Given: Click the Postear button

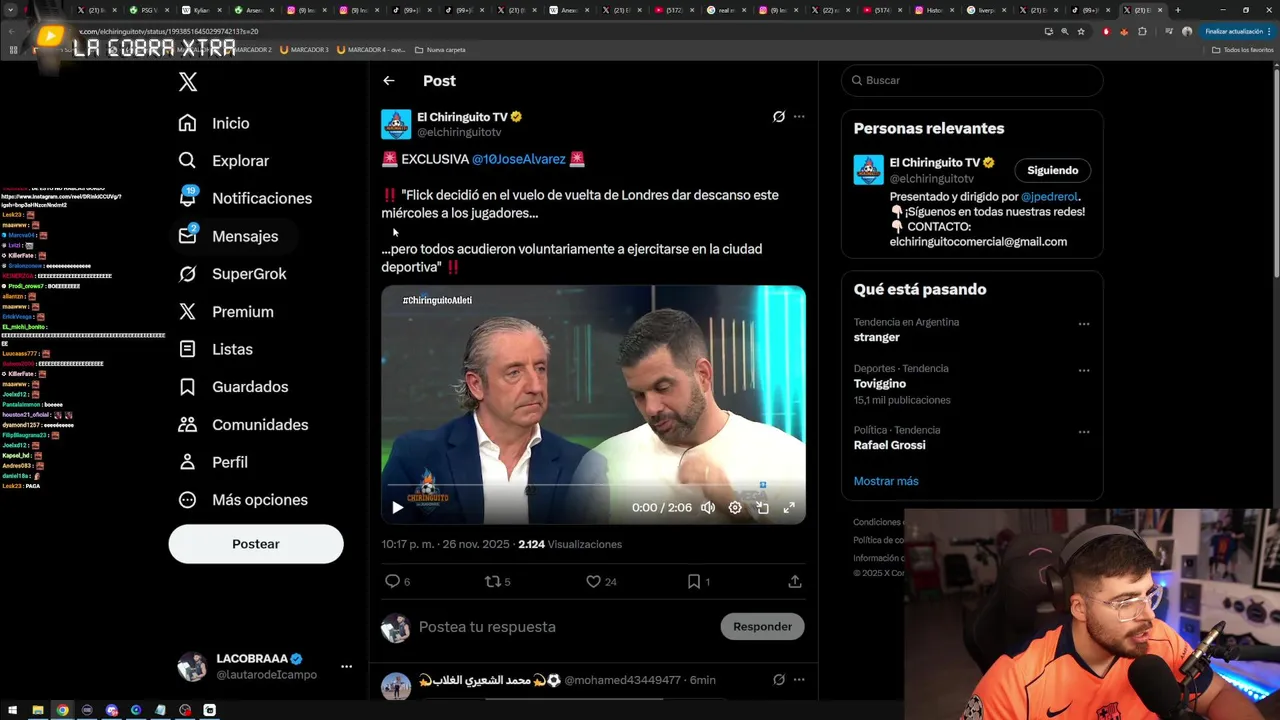Looking at the screenshot, I should tap(256, 544).
